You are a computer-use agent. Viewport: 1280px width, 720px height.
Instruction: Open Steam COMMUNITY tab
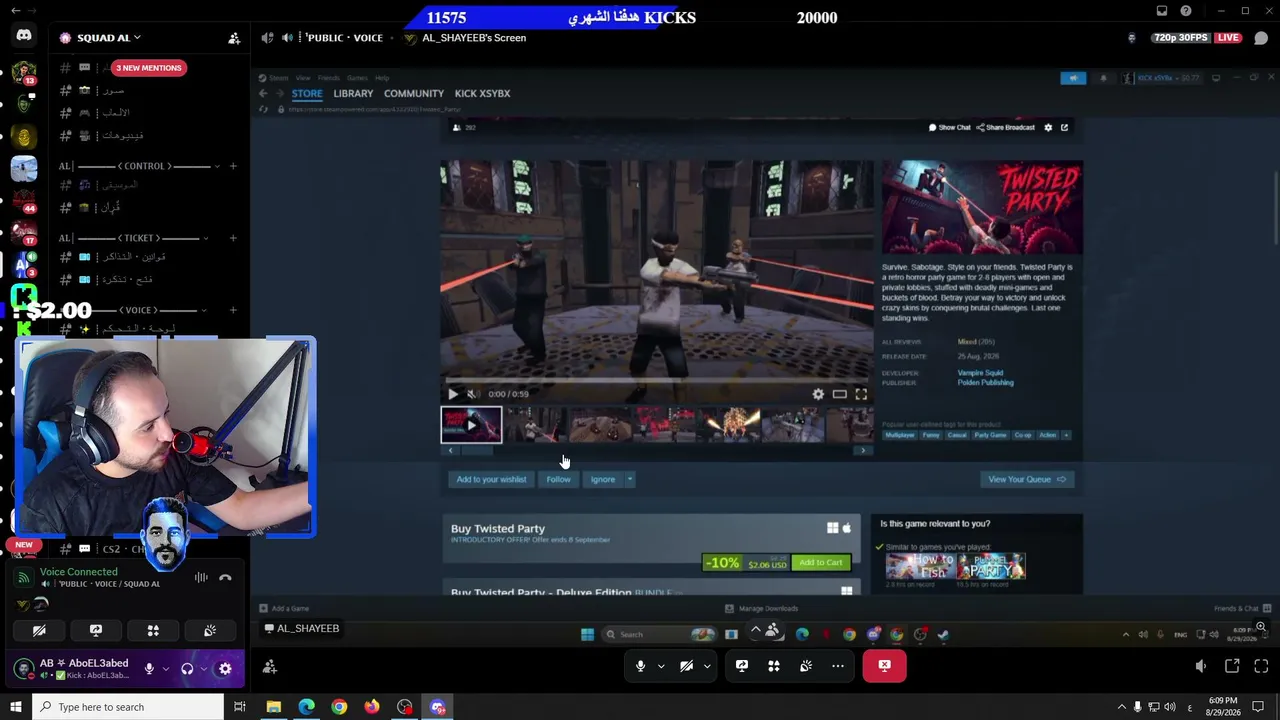coord(414,94)
